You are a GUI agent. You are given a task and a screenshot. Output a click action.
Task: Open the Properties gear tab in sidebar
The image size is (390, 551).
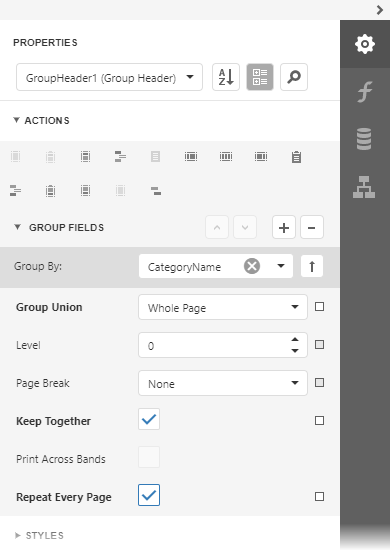coord(365,44)
